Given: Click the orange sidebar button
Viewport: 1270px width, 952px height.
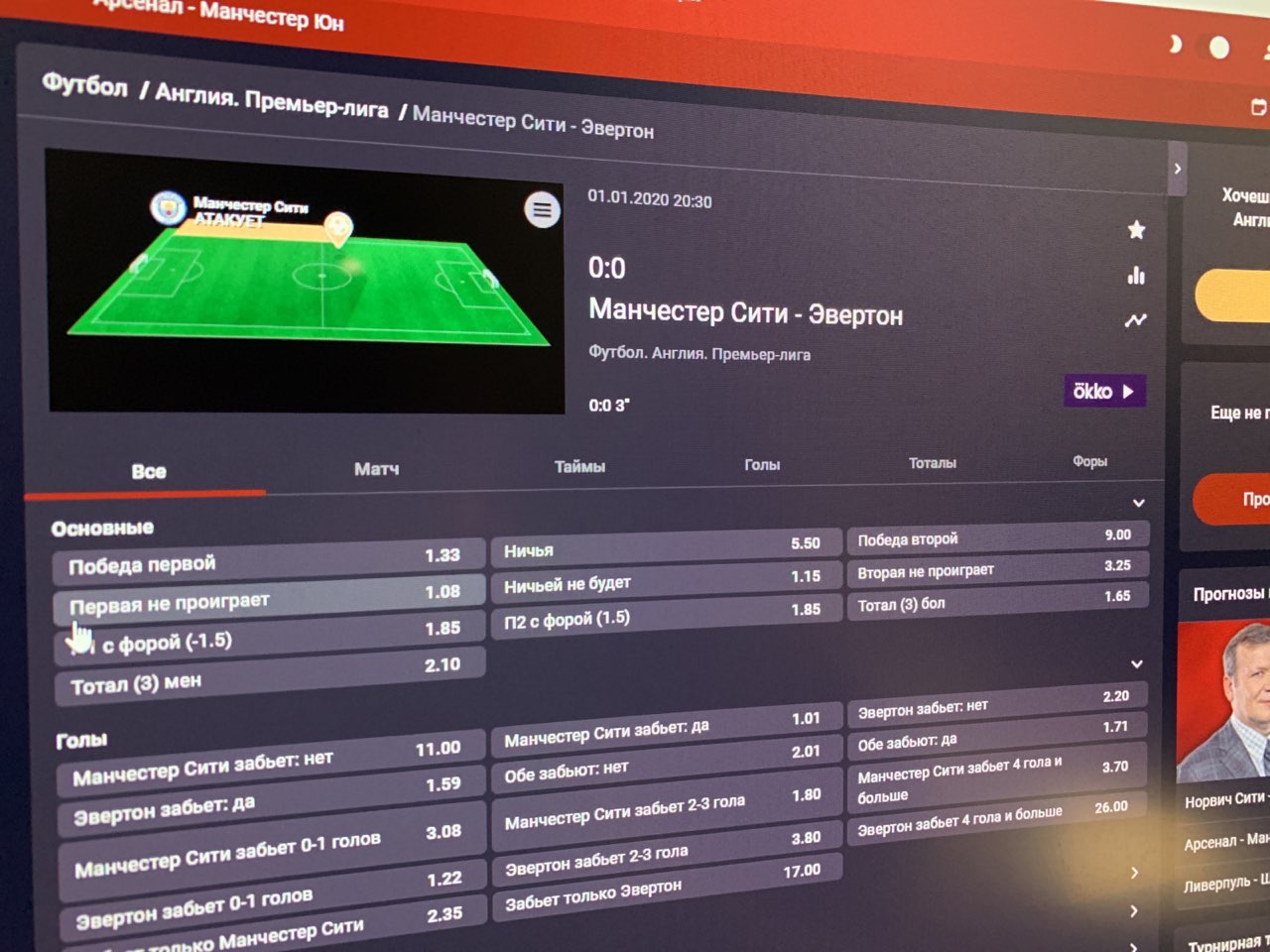Looking at the screenshot, I should coord(1232,499).
